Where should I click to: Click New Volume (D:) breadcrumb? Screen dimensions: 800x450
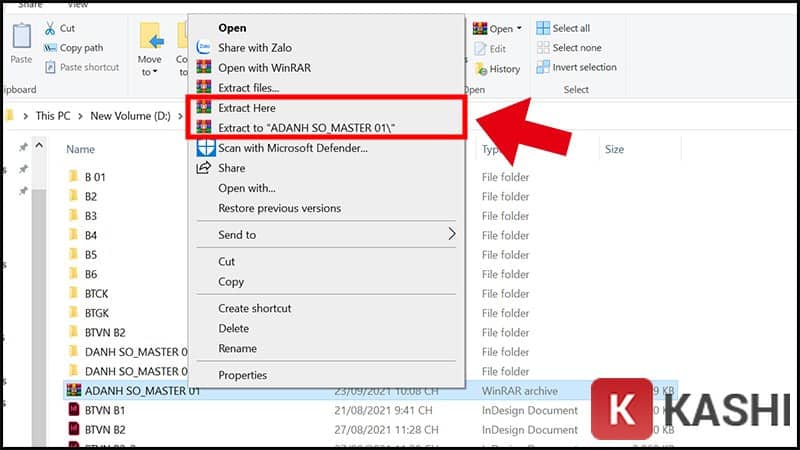click(131, 116)
